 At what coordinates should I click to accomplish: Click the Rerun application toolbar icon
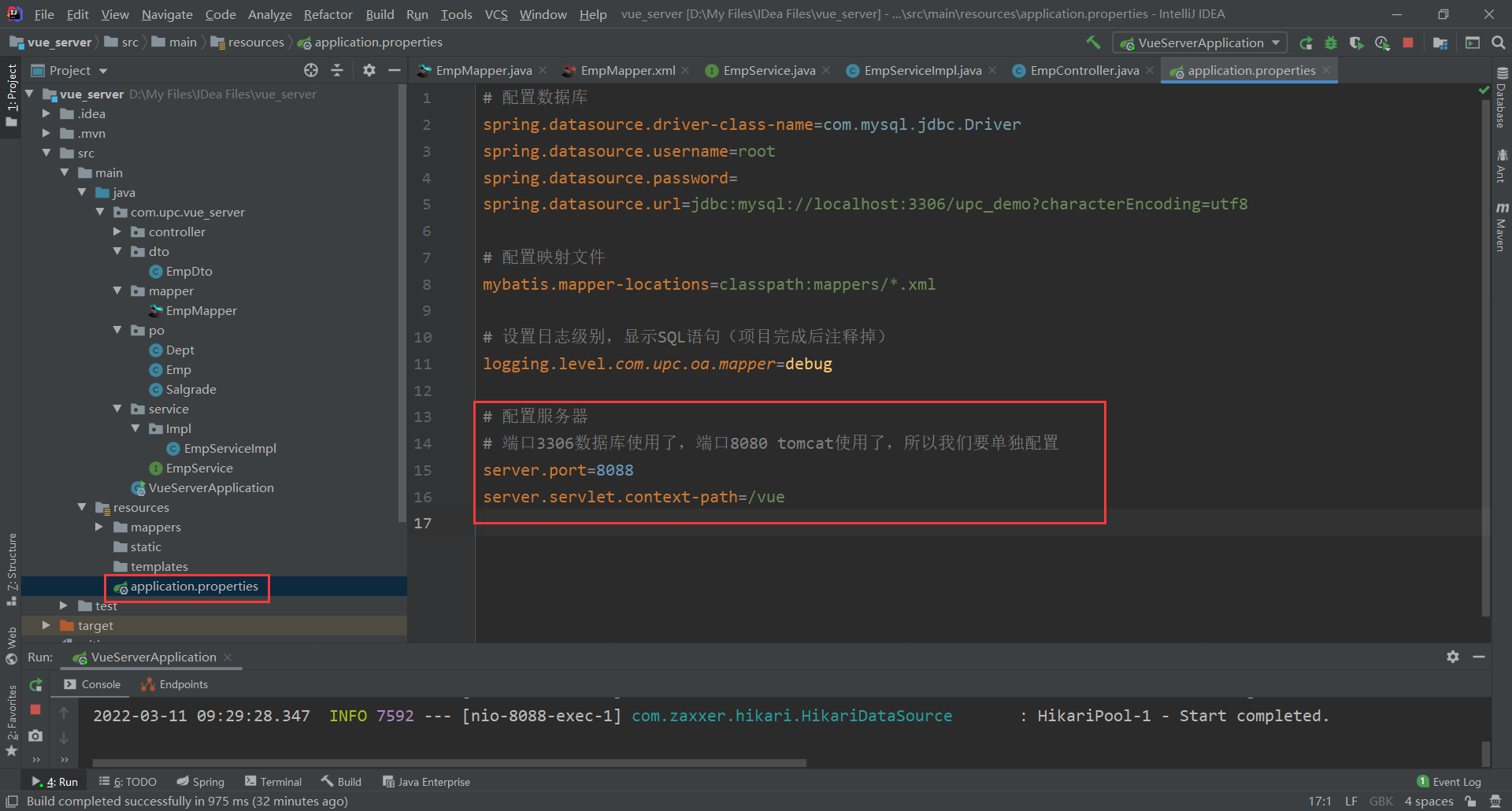point(1306,43)
